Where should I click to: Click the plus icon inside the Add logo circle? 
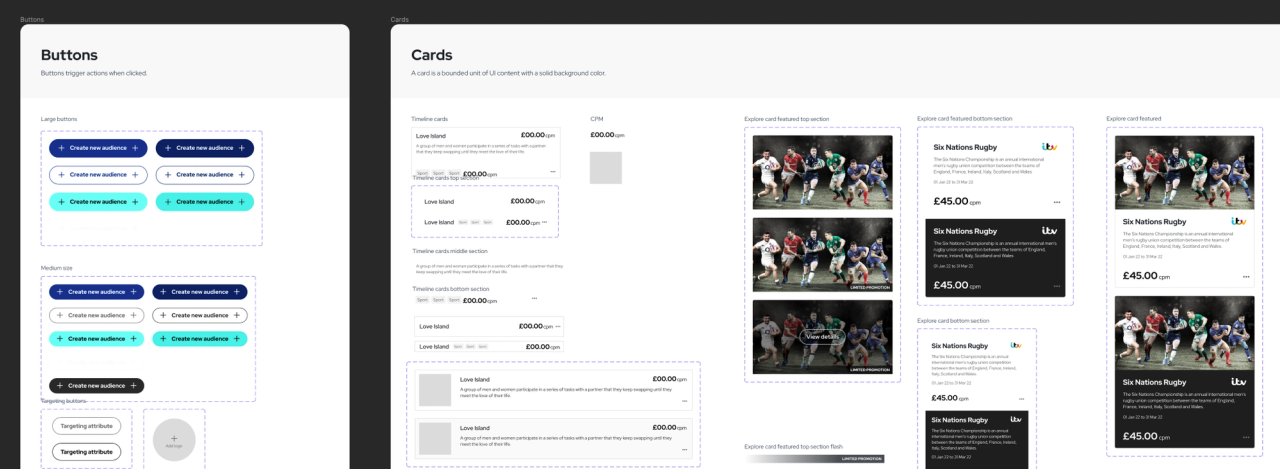tap(174, 437)
